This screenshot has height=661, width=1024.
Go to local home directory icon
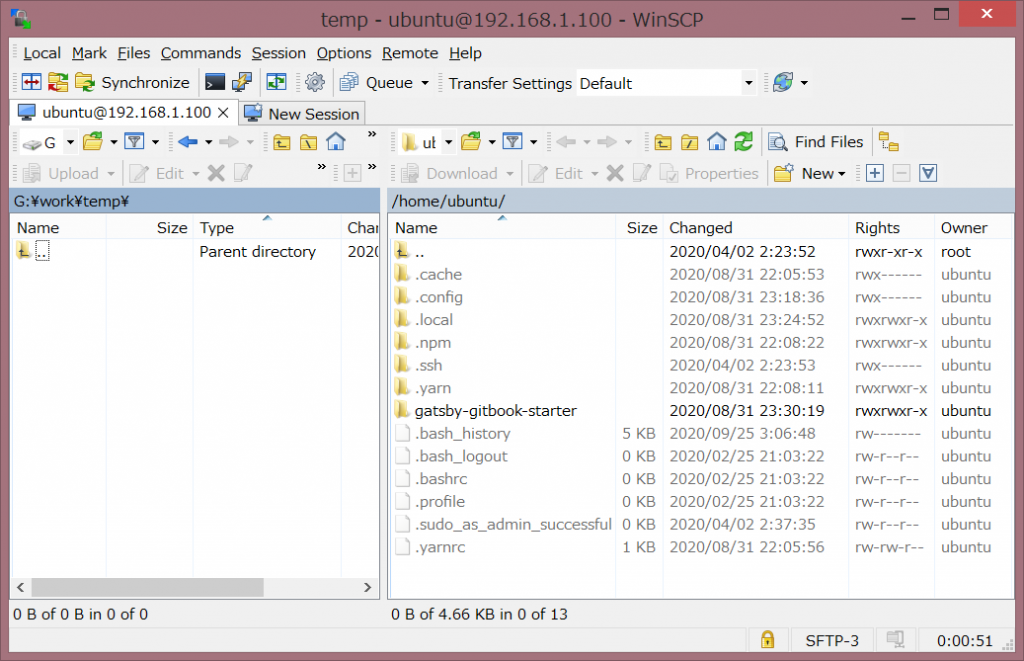(x=336, y=141)
